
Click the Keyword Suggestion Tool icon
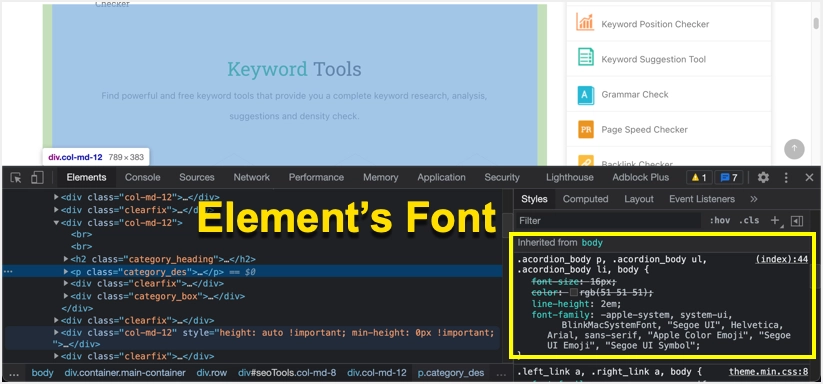585,57
